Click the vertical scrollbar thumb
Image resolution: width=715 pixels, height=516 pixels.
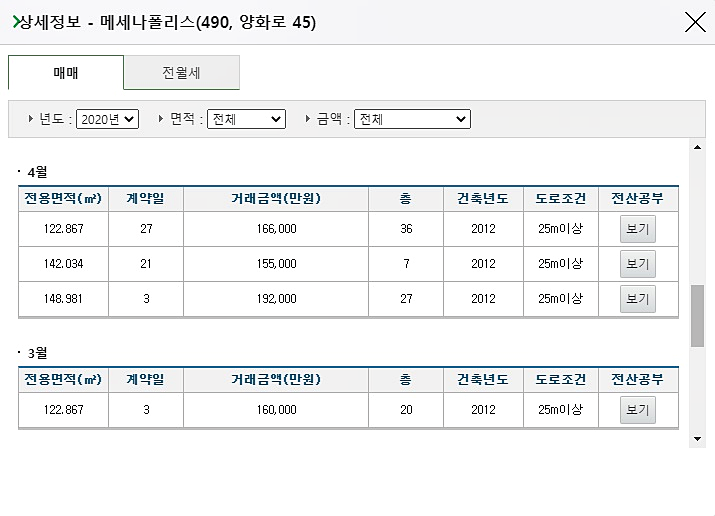(x=697, y=316)
